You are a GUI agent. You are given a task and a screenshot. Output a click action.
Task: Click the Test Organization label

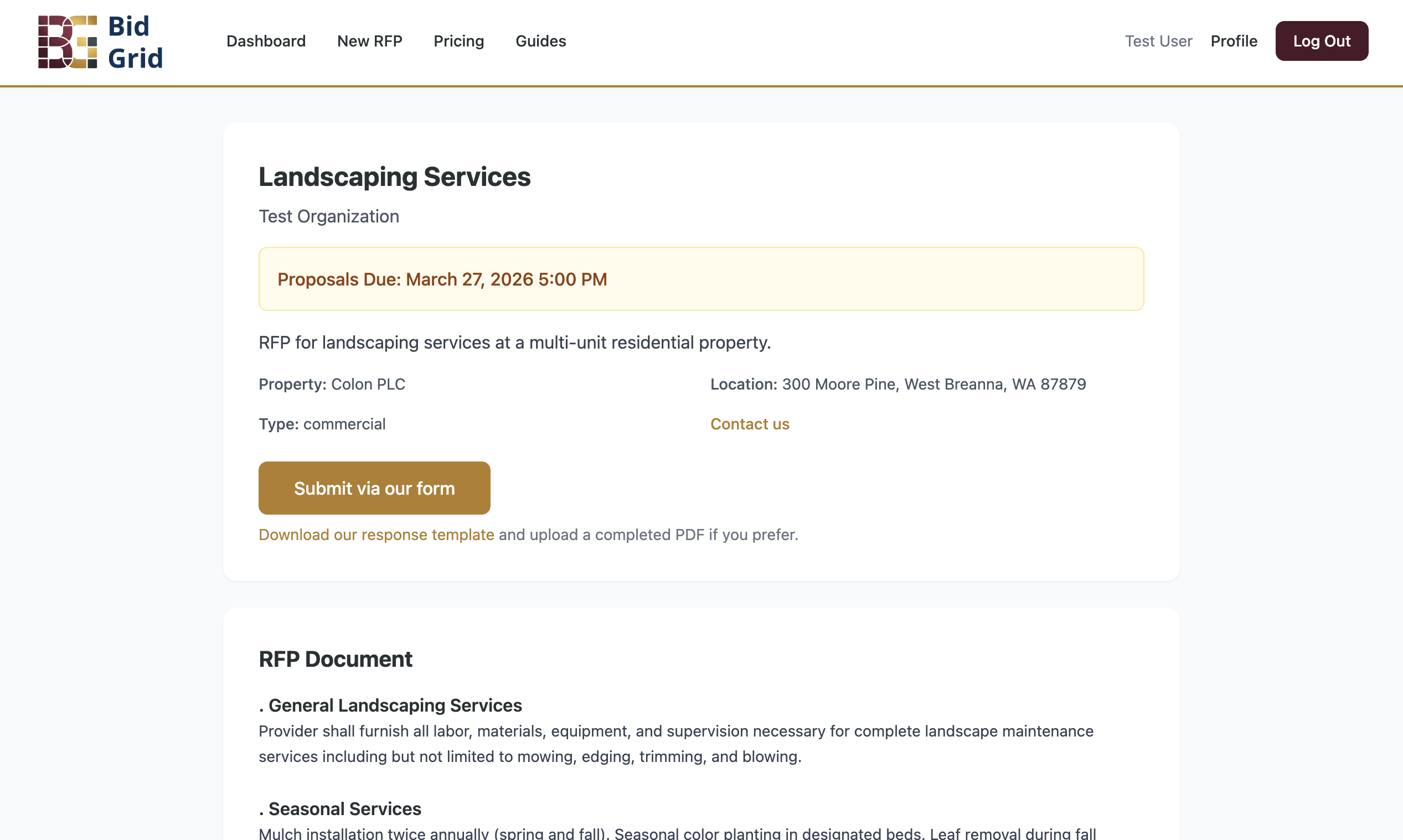[328, 216]
